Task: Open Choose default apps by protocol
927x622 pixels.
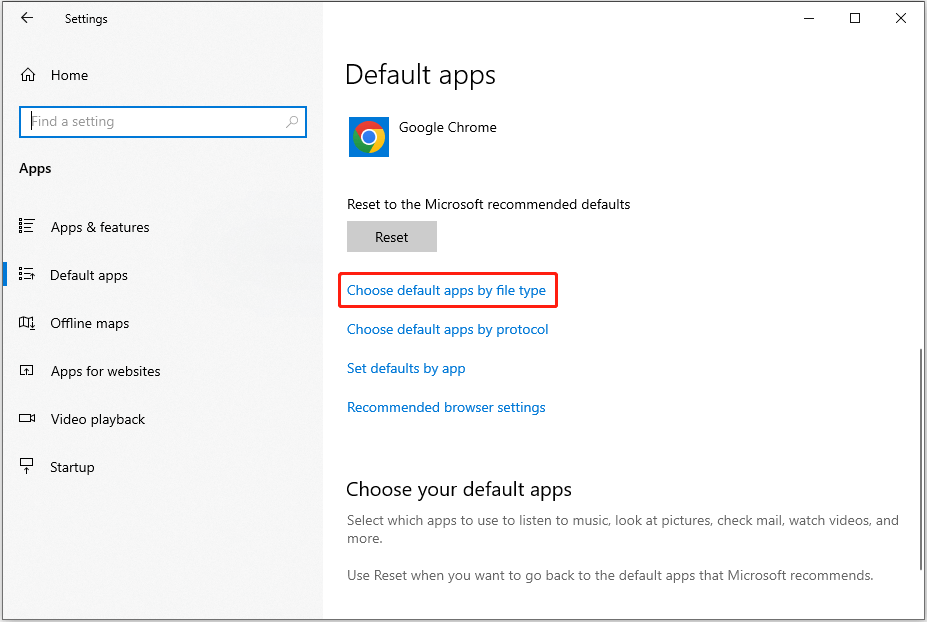Action: (448, 329)
